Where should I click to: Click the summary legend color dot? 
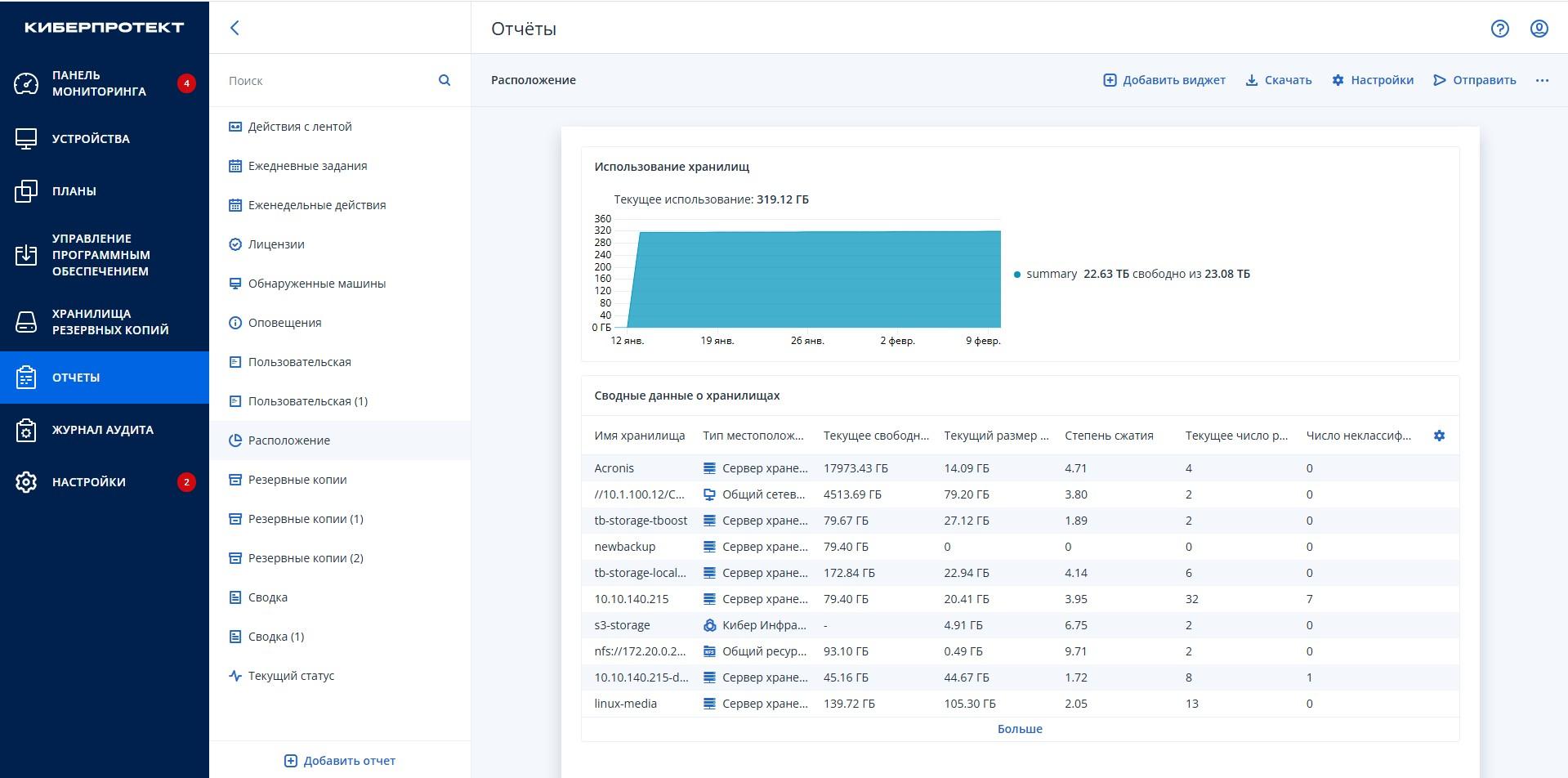[x=1016, y=275]
